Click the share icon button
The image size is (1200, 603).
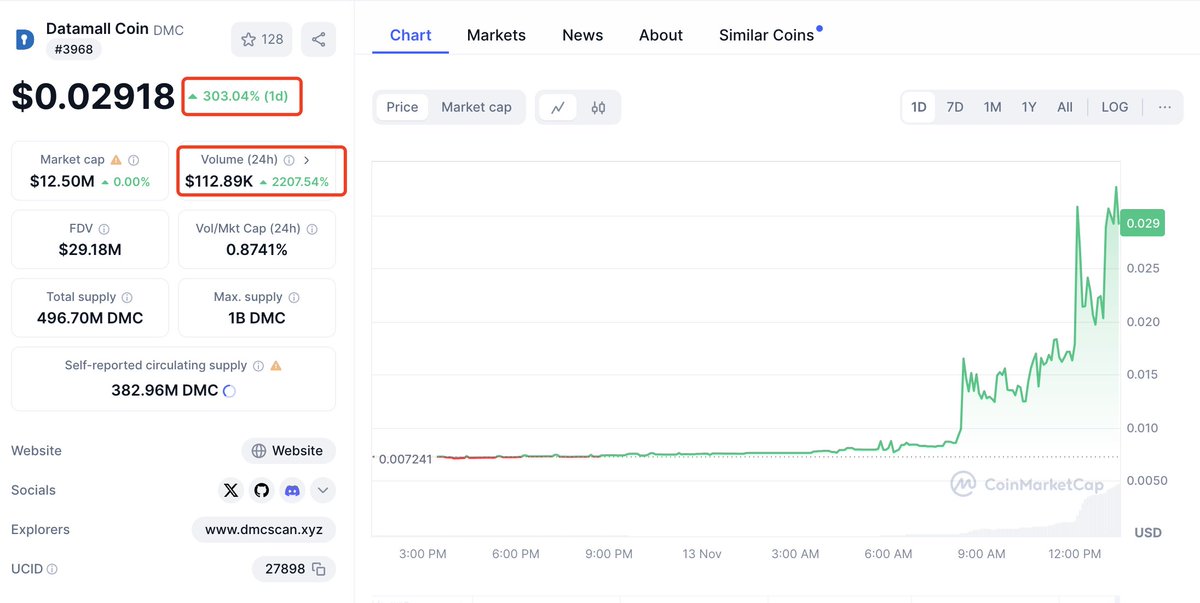pos(318,39)
